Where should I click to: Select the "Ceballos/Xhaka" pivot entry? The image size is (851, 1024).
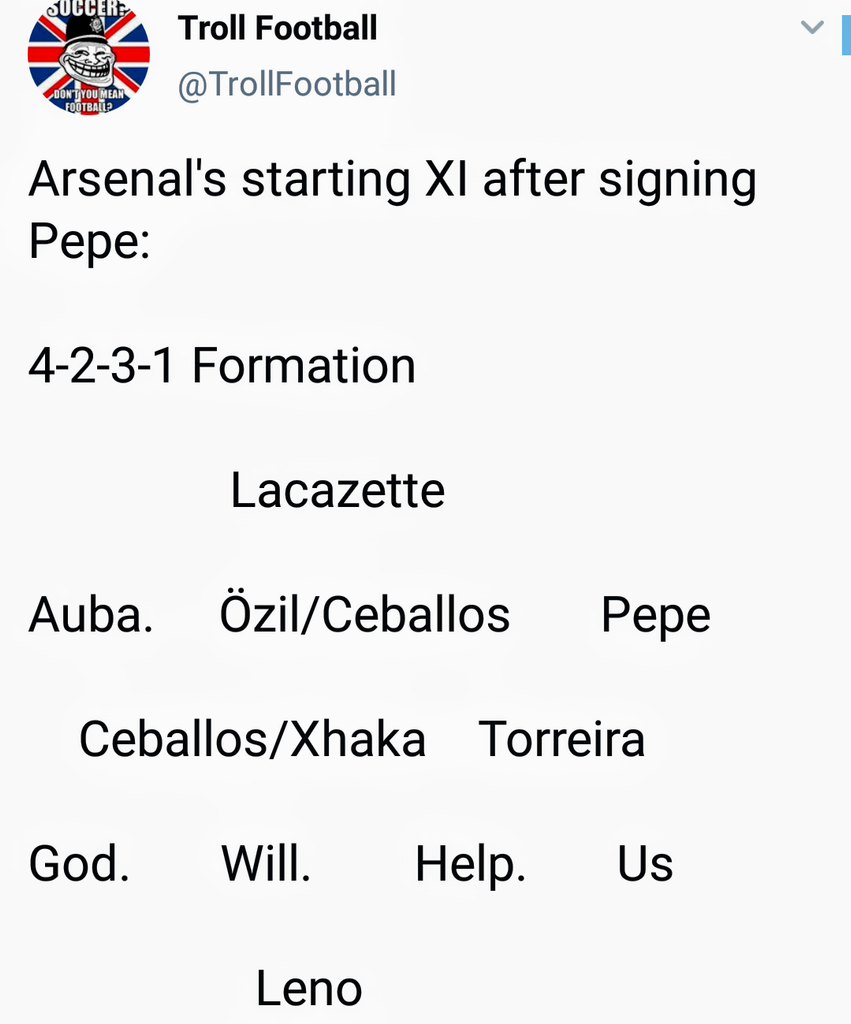point(252,740)
